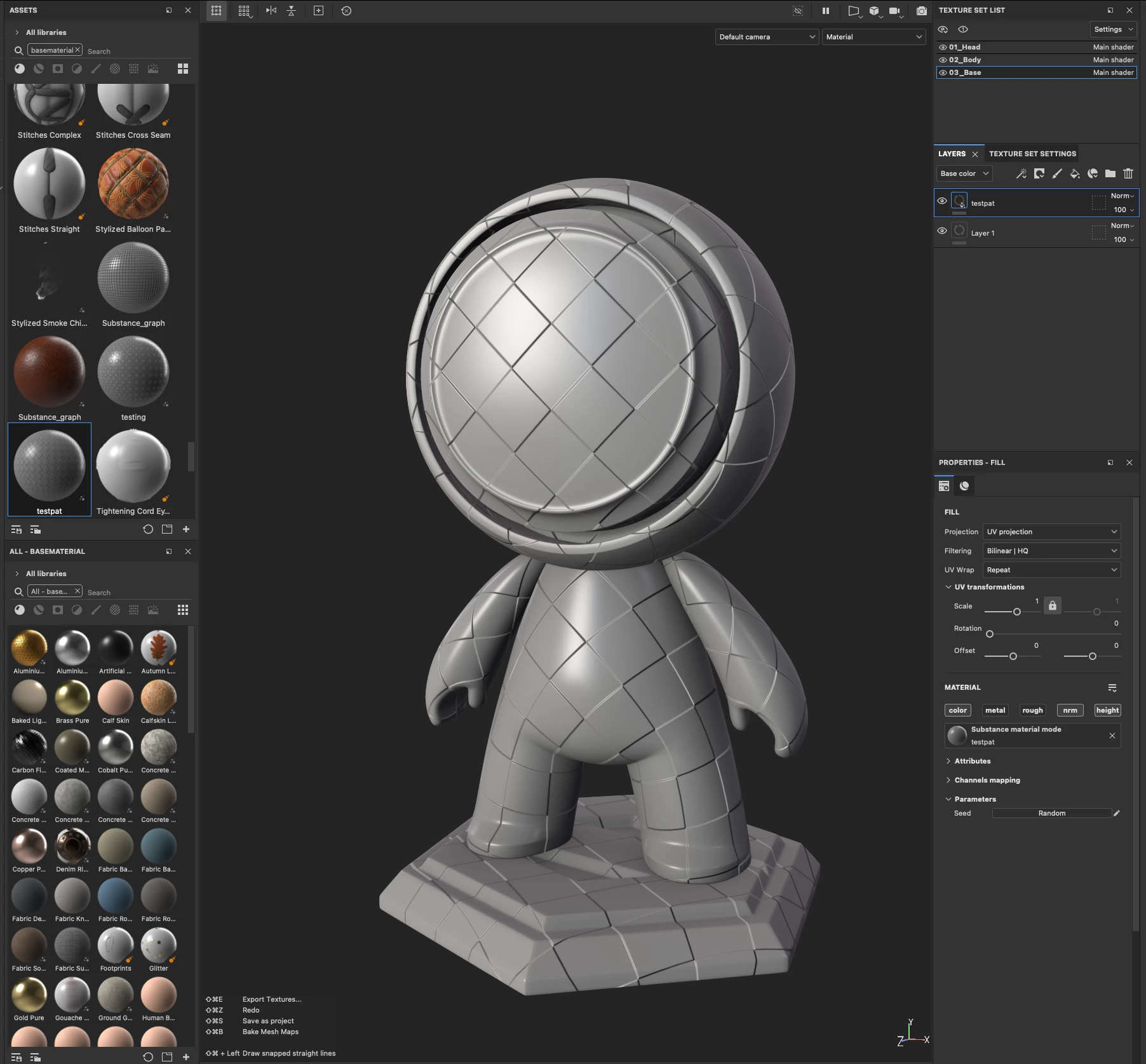Remove the testpat Substance material
Viewport: 1146px width, 1064px height.
click(1112, 736)
